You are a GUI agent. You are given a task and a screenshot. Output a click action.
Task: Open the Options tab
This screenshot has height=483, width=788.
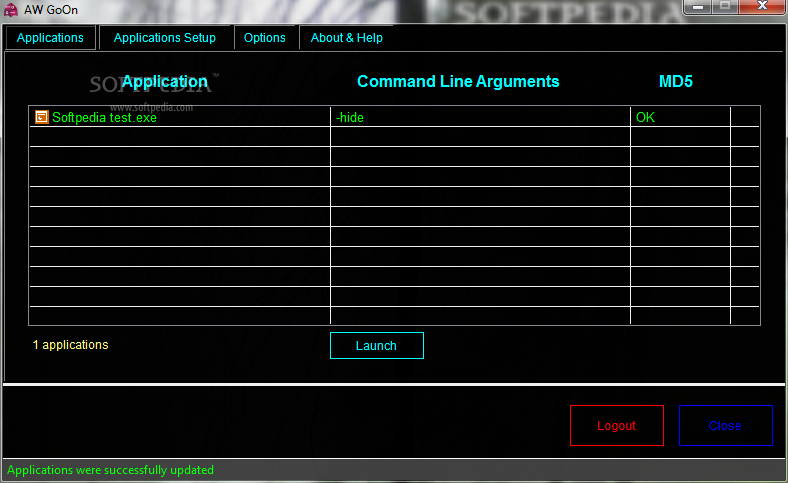coord(265,38)
